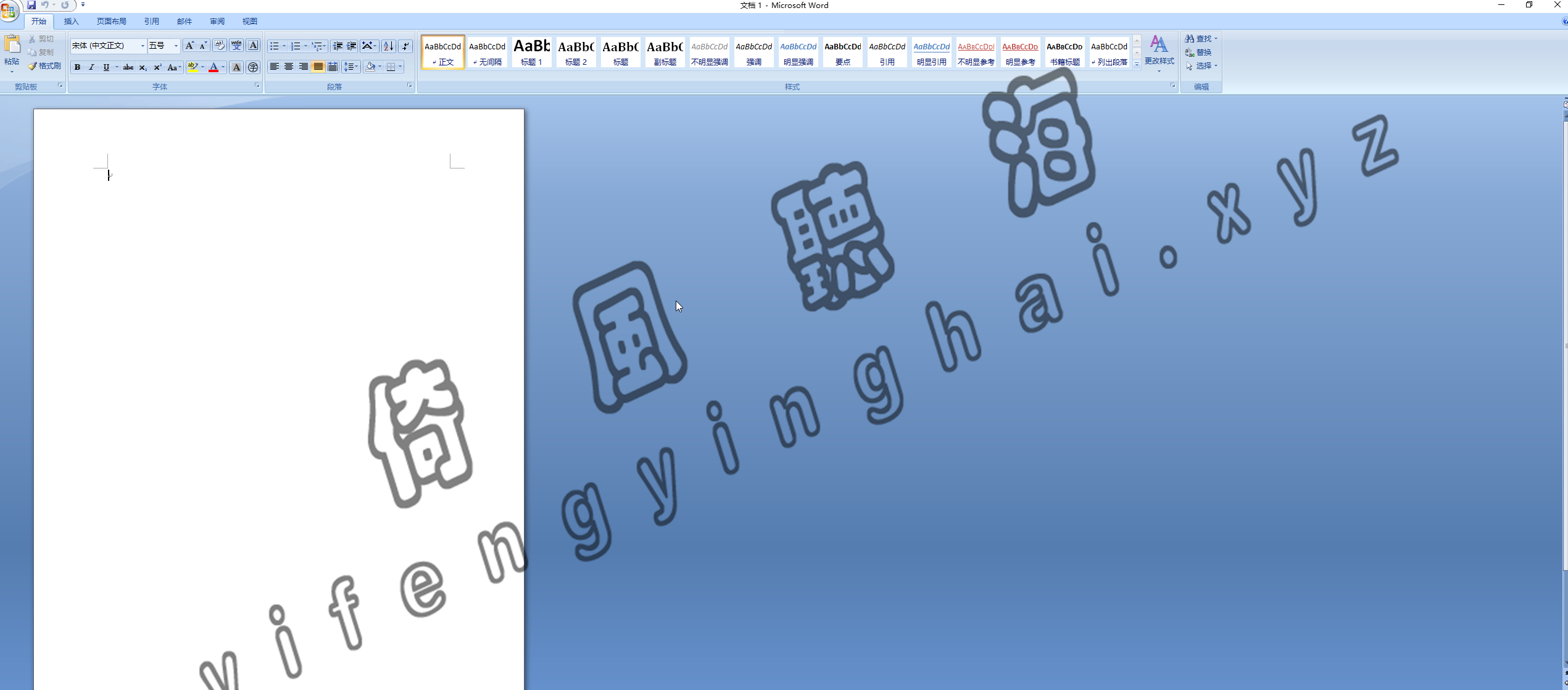
Task: Open the phonetic guide (wén) tool
Action: (236, 46)
